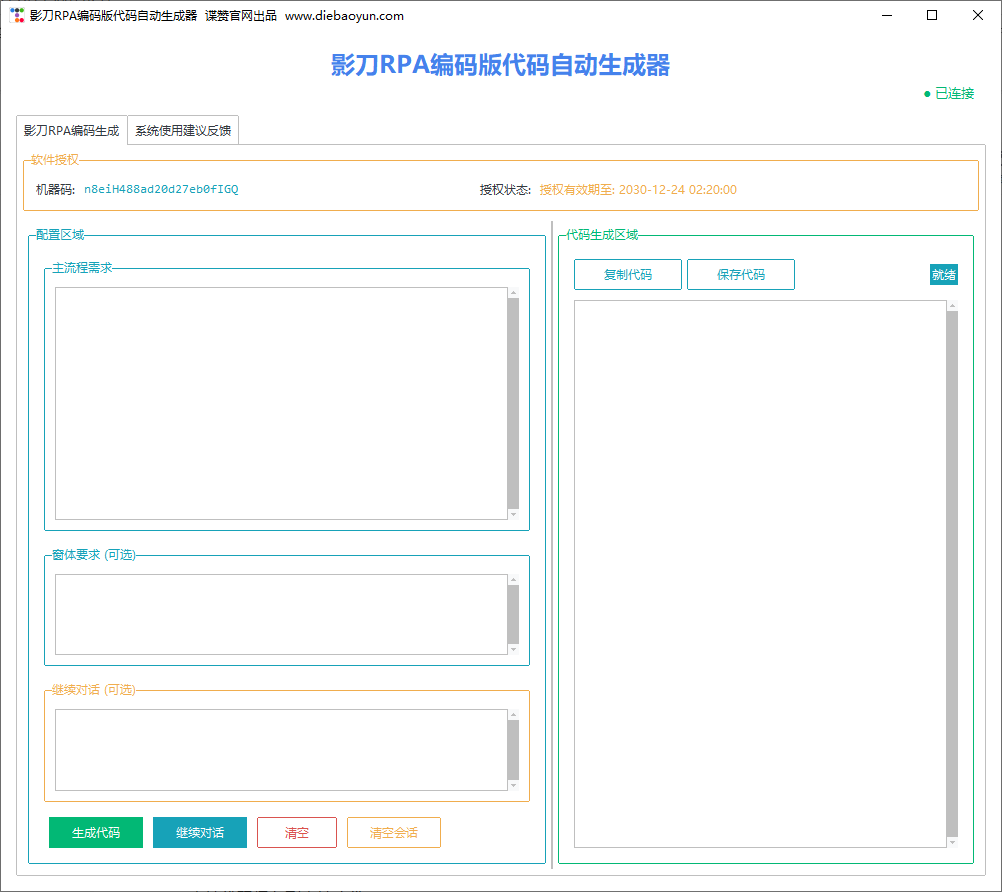The image size is (1002, 892).
Task: Minimize the application window
Action: [x=887, y=15]
